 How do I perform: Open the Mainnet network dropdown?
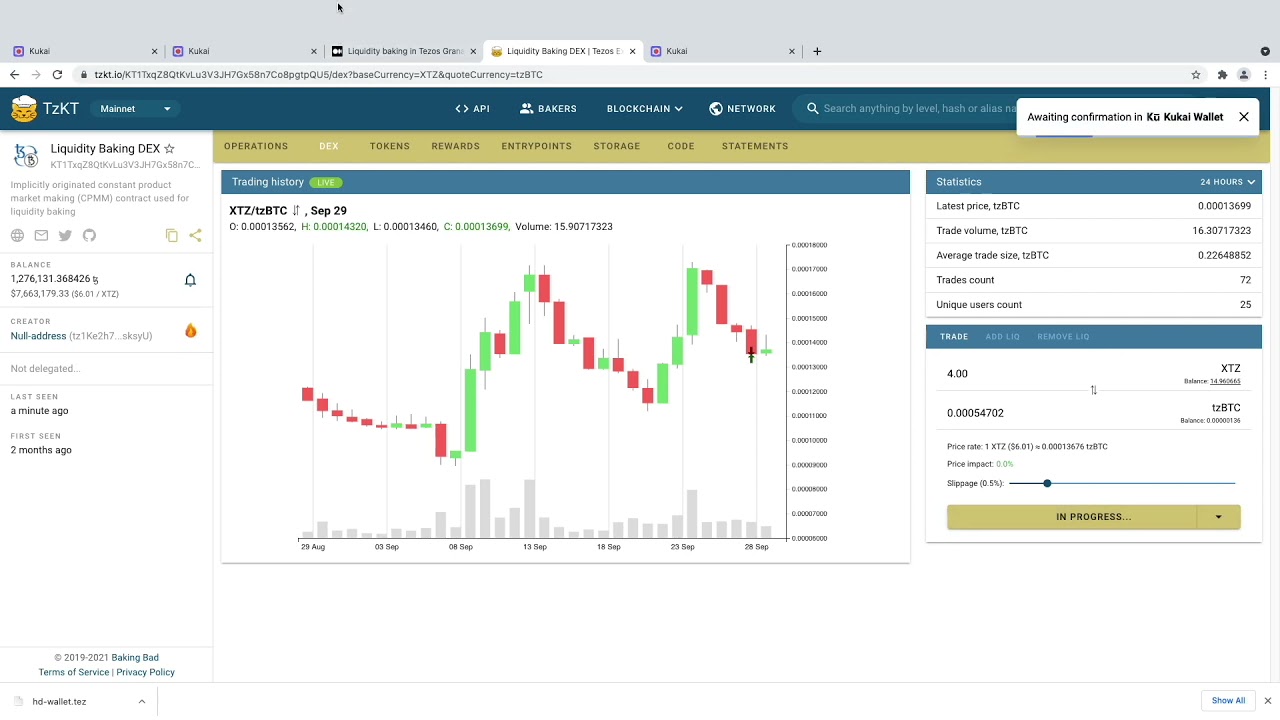(x=136, y=108)
